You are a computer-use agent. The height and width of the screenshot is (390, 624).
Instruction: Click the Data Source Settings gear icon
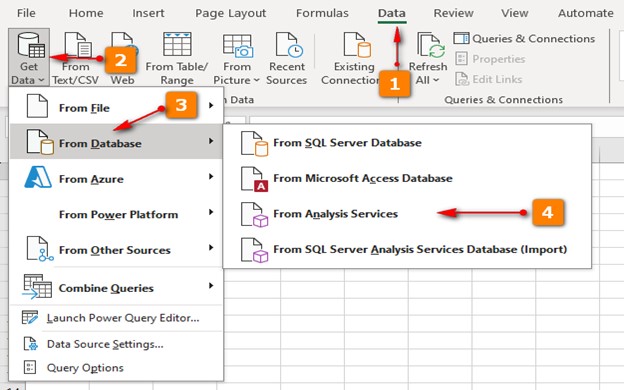pyautogui.click(x=31, y=344)
